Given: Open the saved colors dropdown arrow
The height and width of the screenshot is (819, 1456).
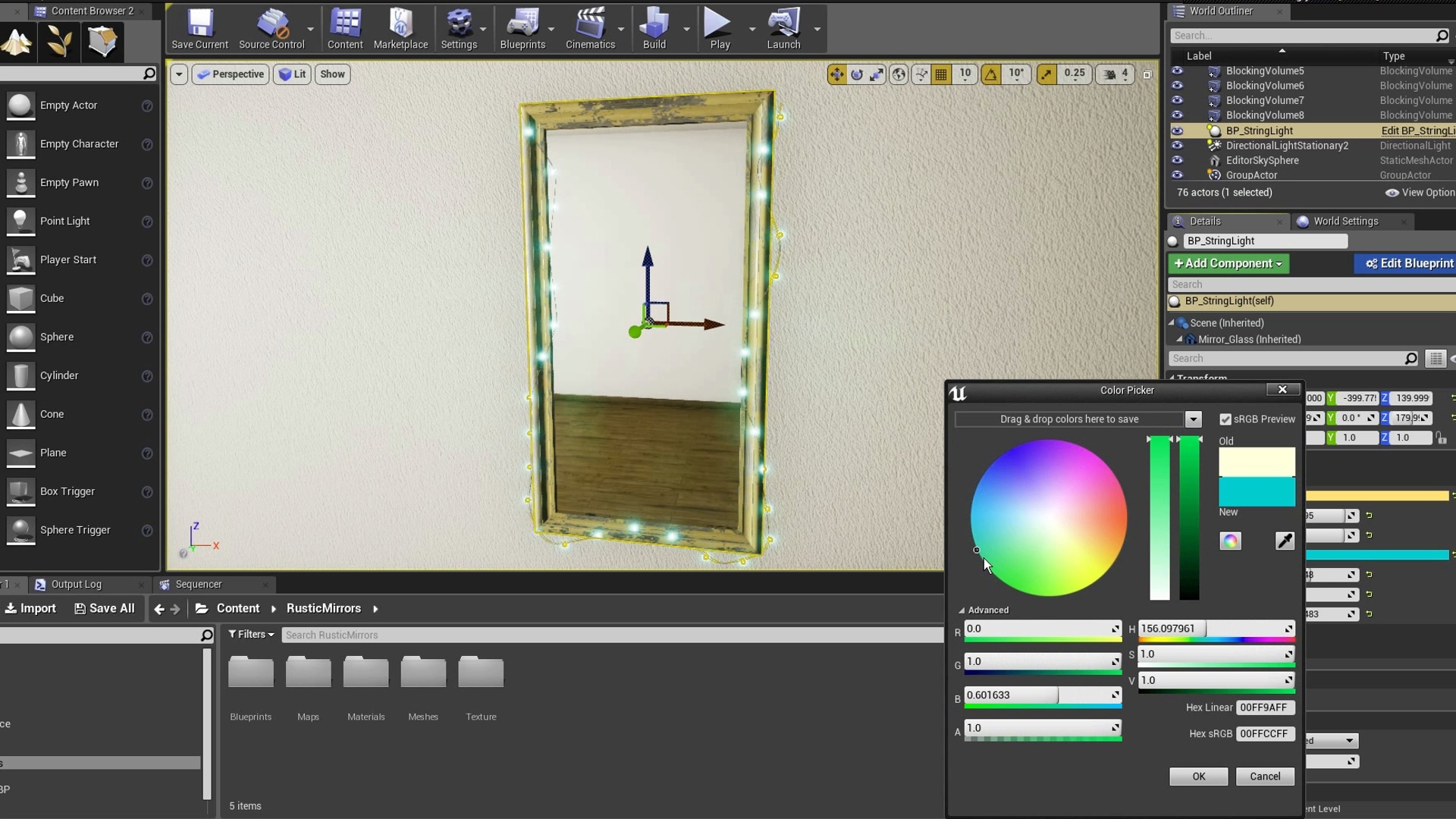Looking at the screenshot, I should coord(1193,419).
